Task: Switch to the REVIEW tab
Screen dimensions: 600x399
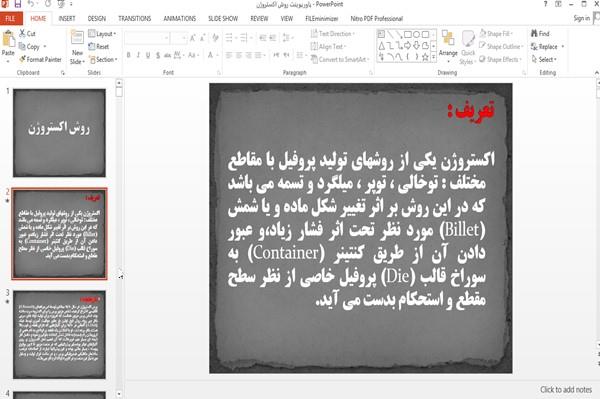Action: click(259, 18)
